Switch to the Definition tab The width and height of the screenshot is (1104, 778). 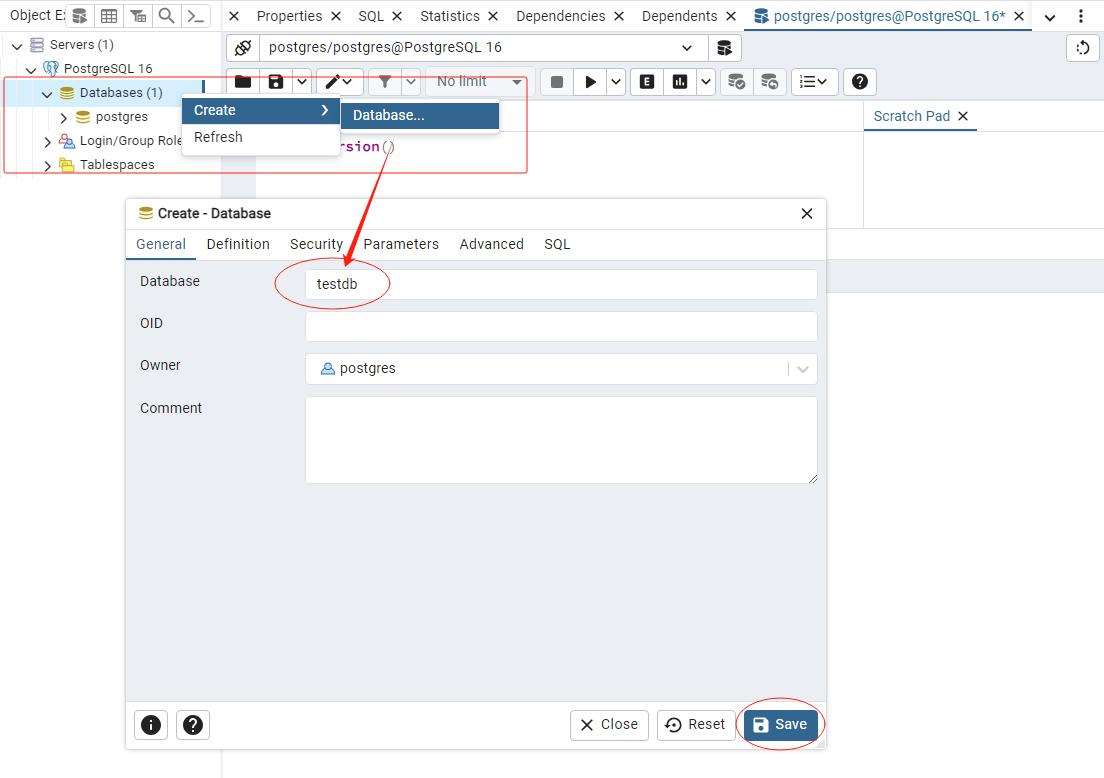[238, 244]
